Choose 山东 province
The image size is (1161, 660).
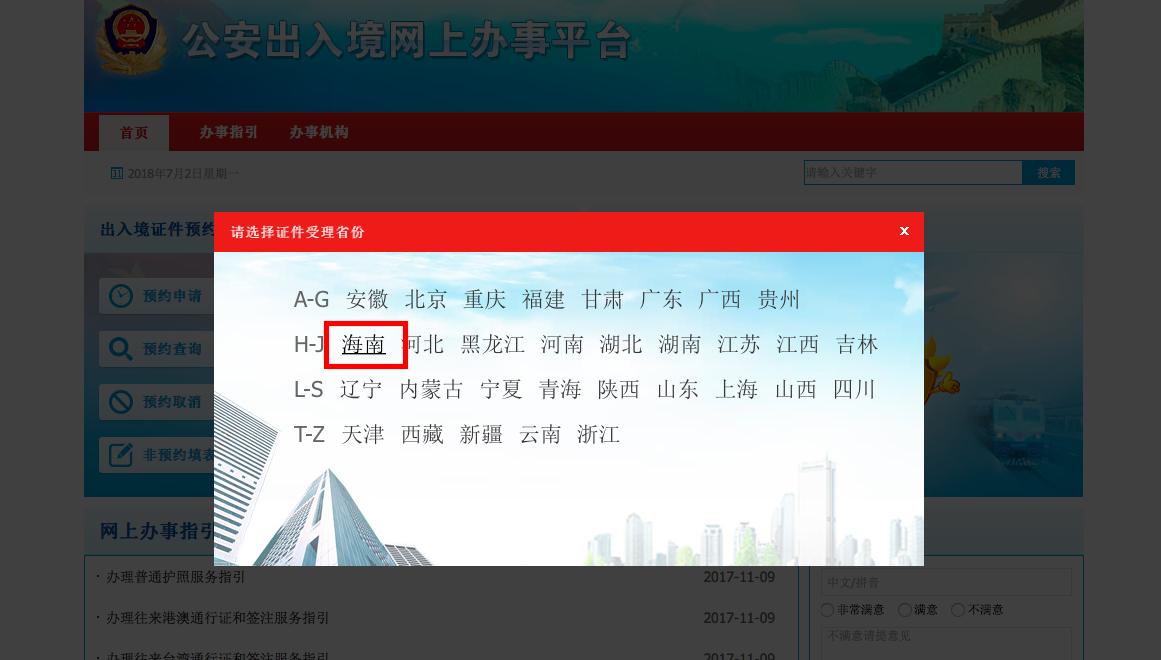[x=677, y=390]
